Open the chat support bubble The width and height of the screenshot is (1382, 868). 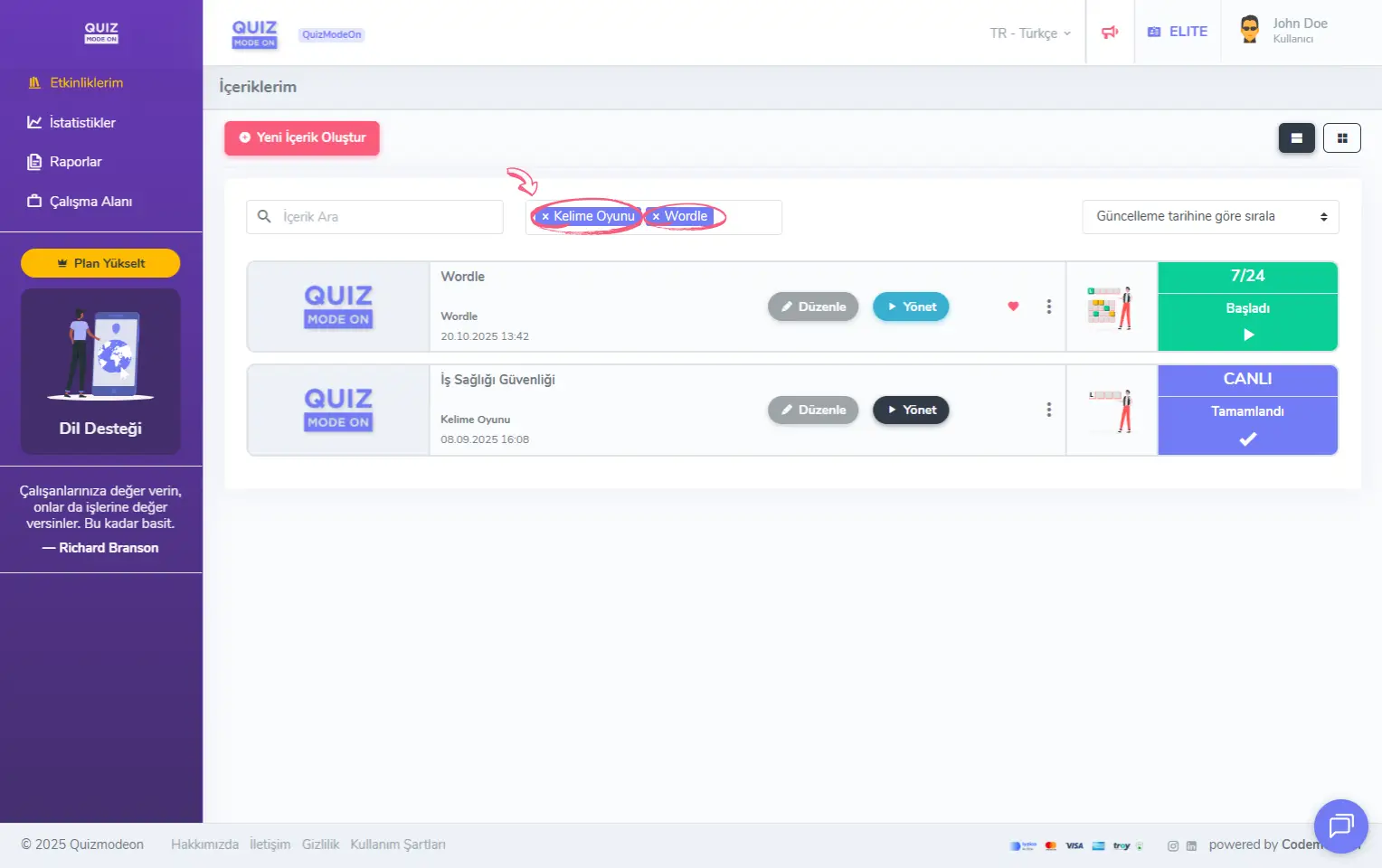coord(1340,826)
